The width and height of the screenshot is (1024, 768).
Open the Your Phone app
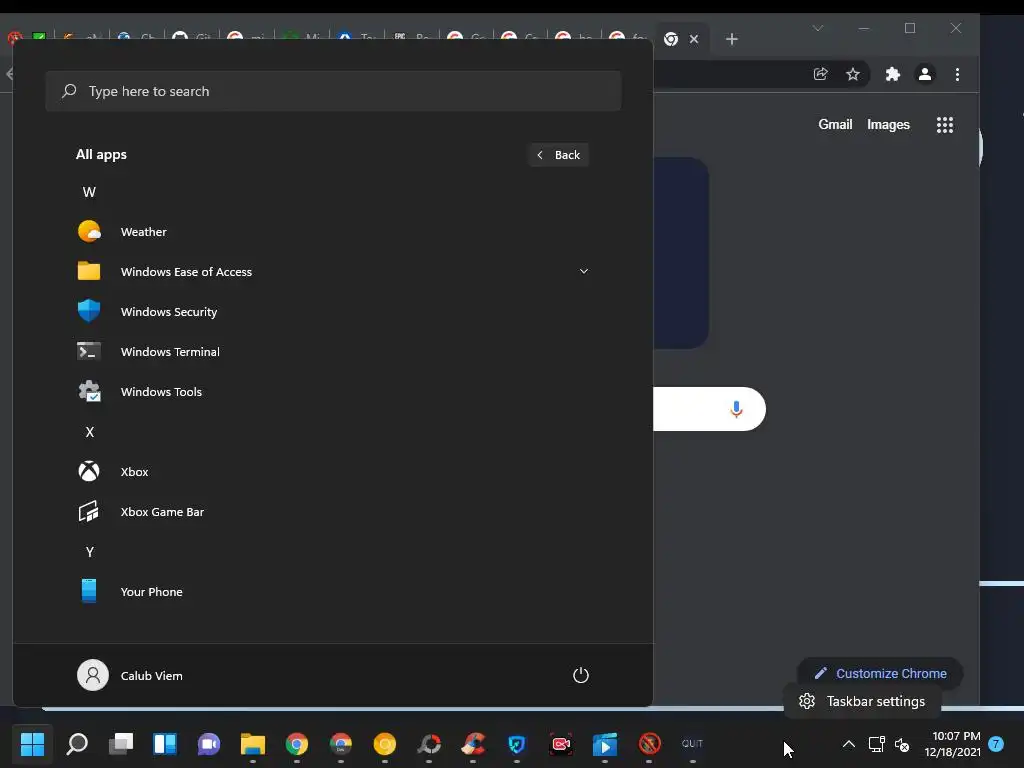pos(333,592)
